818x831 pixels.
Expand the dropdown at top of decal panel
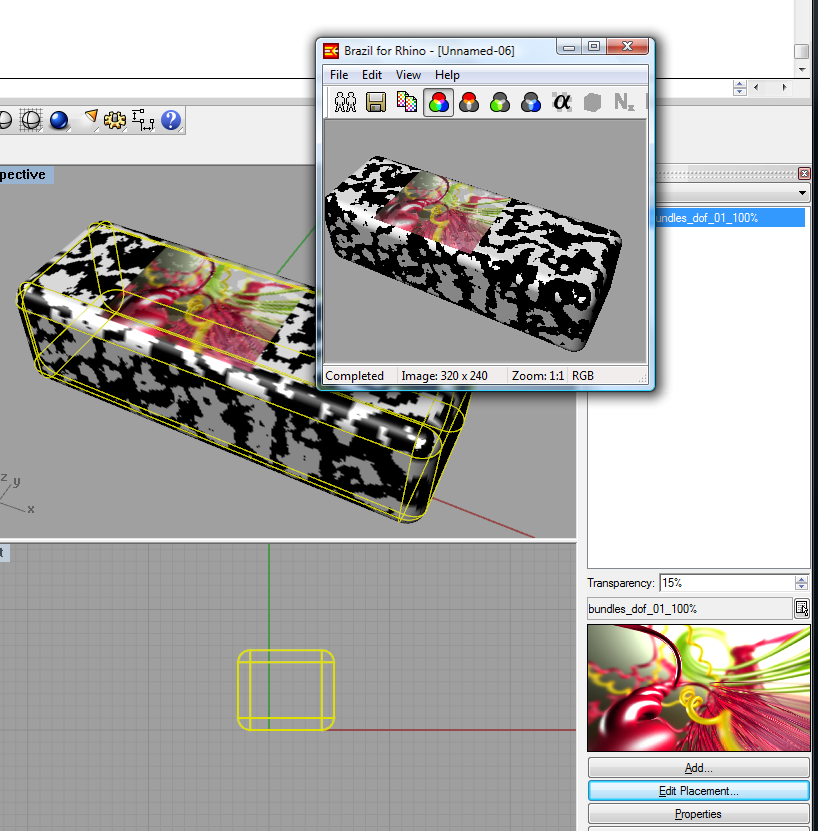(802, 193)
